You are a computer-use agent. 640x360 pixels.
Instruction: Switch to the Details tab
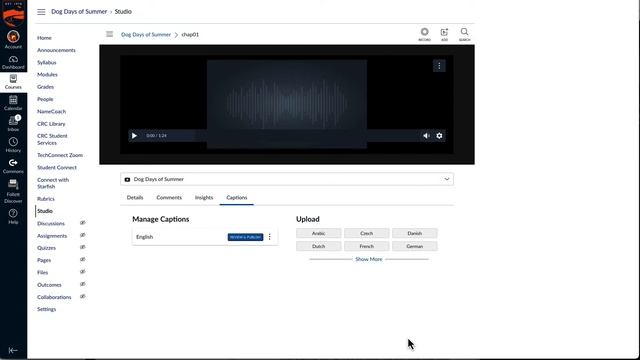tap(135, 198)
